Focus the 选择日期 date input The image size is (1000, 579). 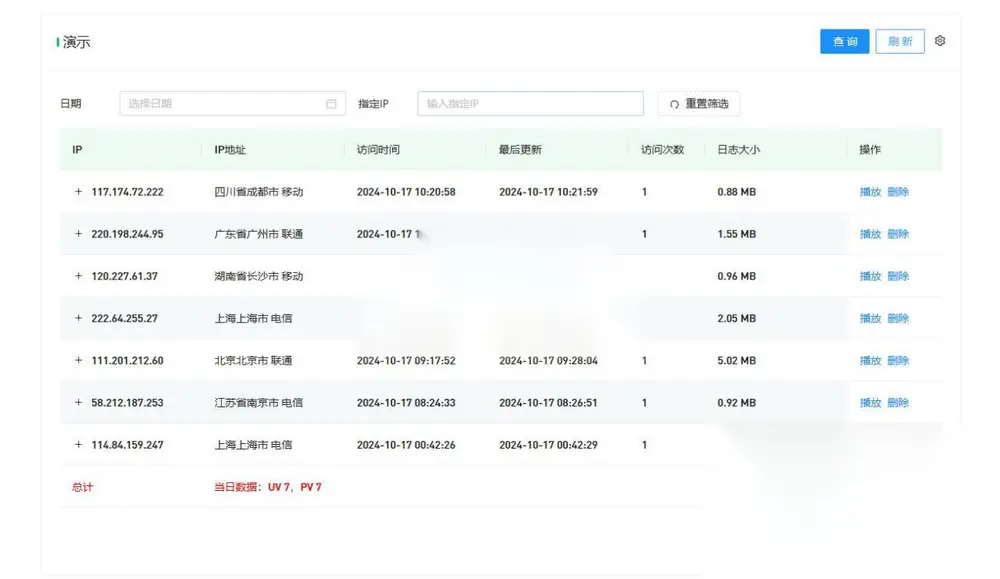point(232,103)
